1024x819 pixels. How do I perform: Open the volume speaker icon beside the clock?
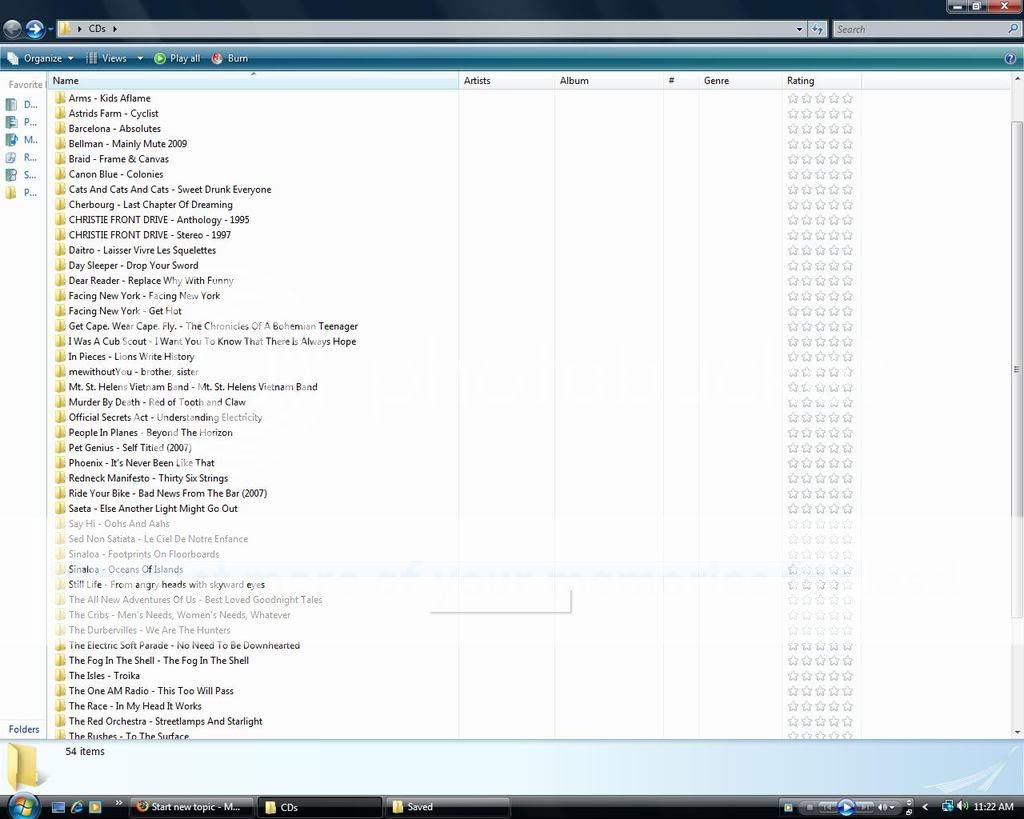pos(963,807)
